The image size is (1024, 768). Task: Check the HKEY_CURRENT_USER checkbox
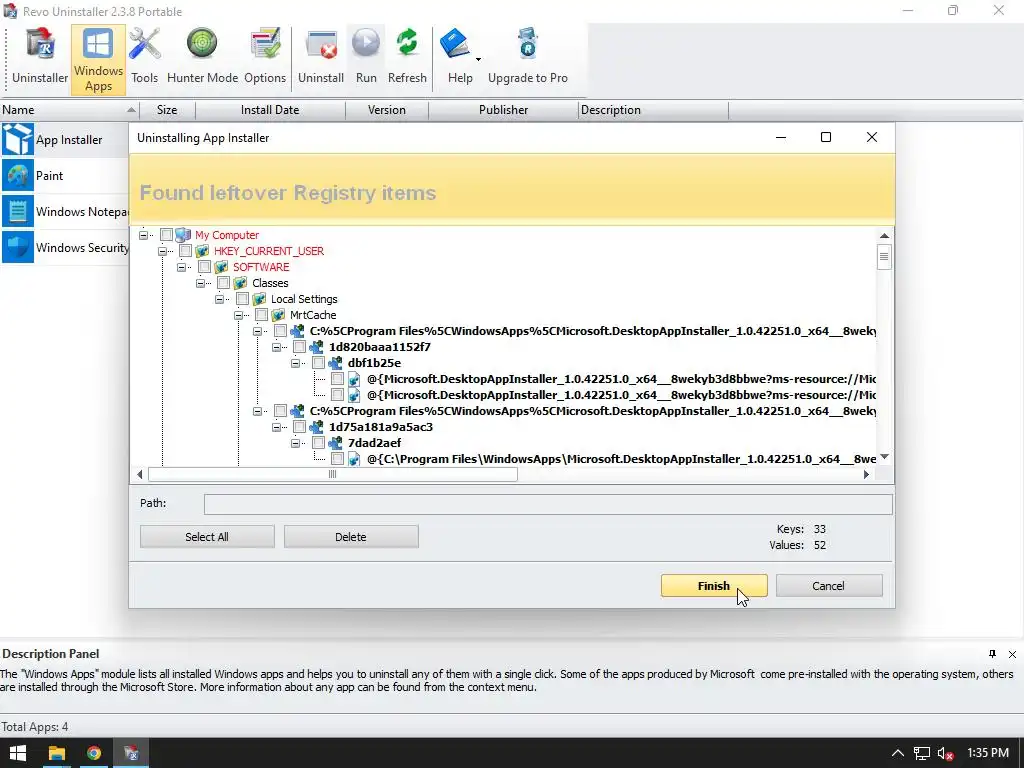[185, 251]
